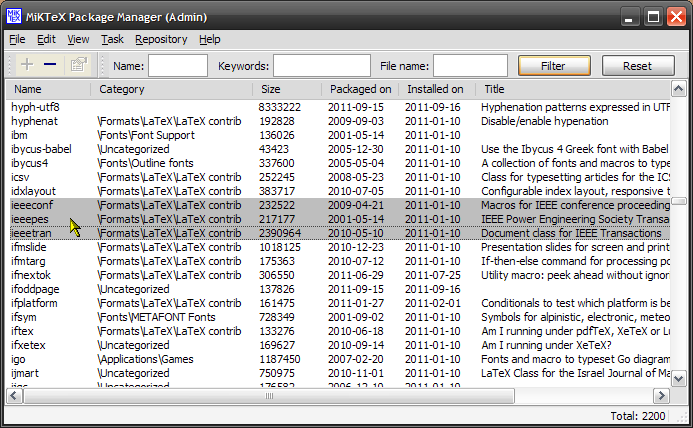This screenshot has height=428, width=693.
Task: Click the title "Disable/enable hypenation"
Action: (544, 121)
